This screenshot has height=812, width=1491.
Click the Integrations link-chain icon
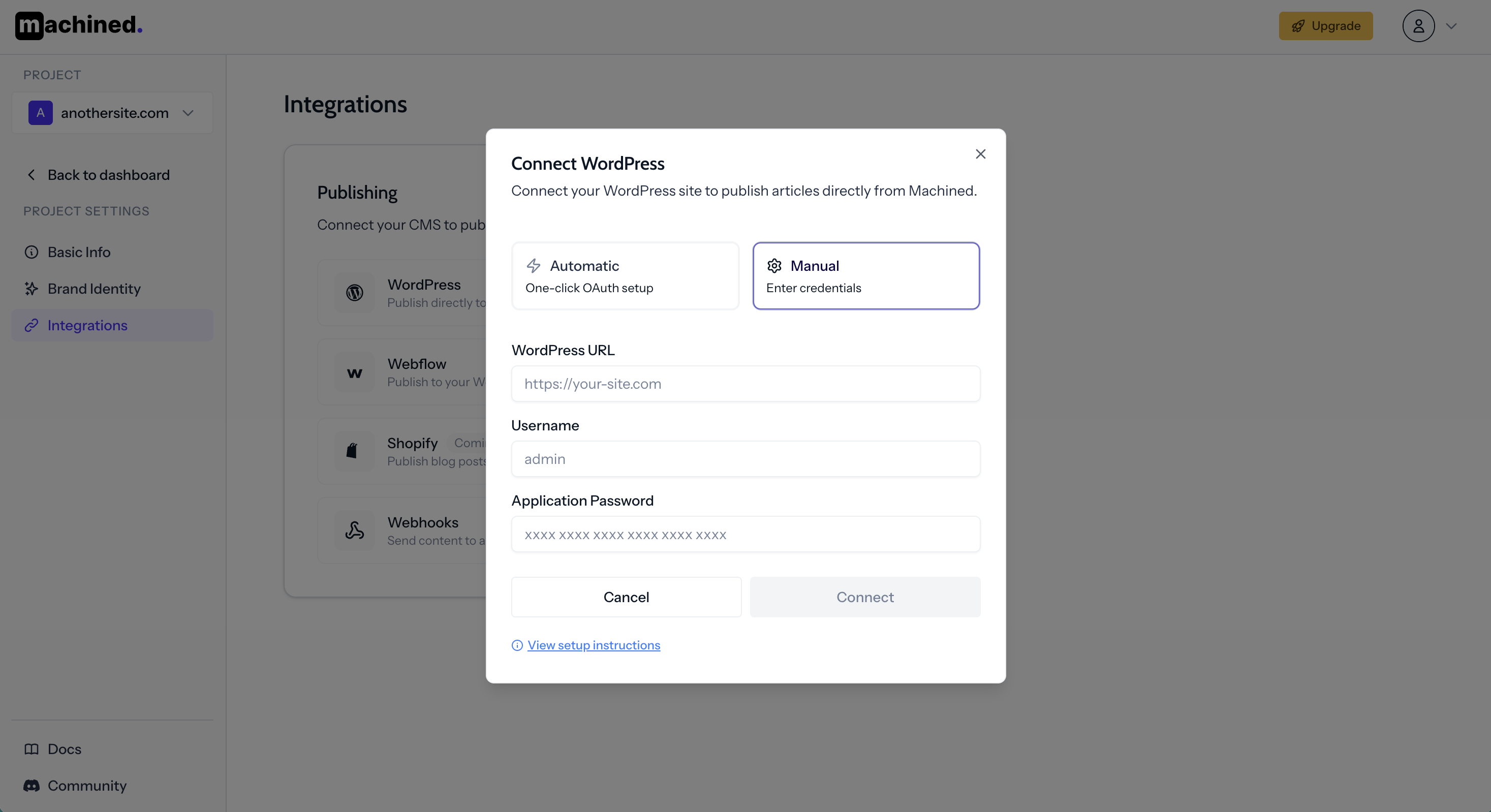32,325
